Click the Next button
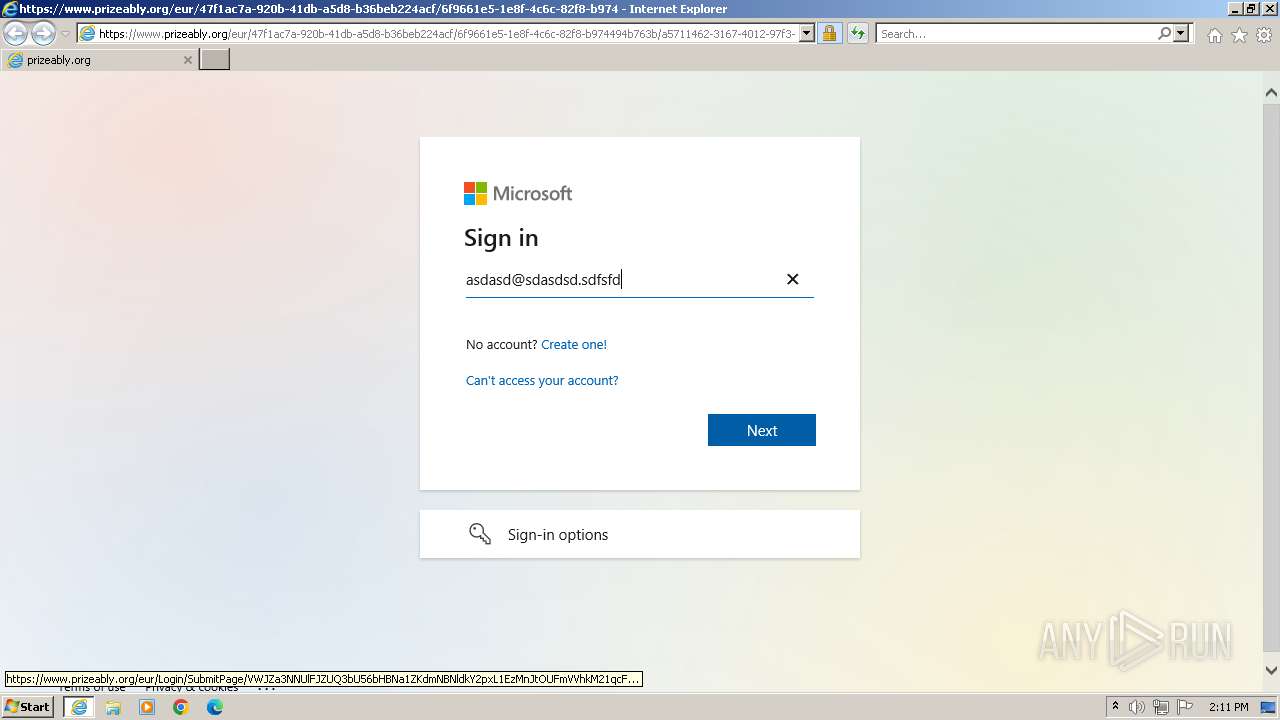This screenshot has height=720, width=1280. [762, 430]
